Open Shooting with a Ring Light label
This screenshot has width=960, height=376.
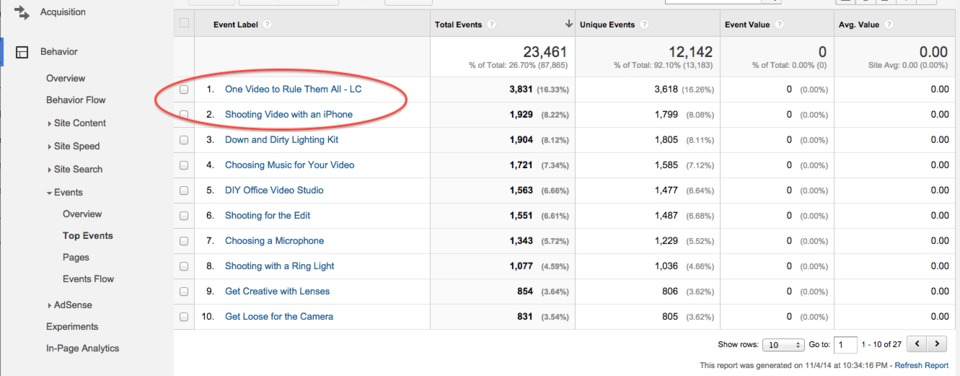tap(280, 266)
